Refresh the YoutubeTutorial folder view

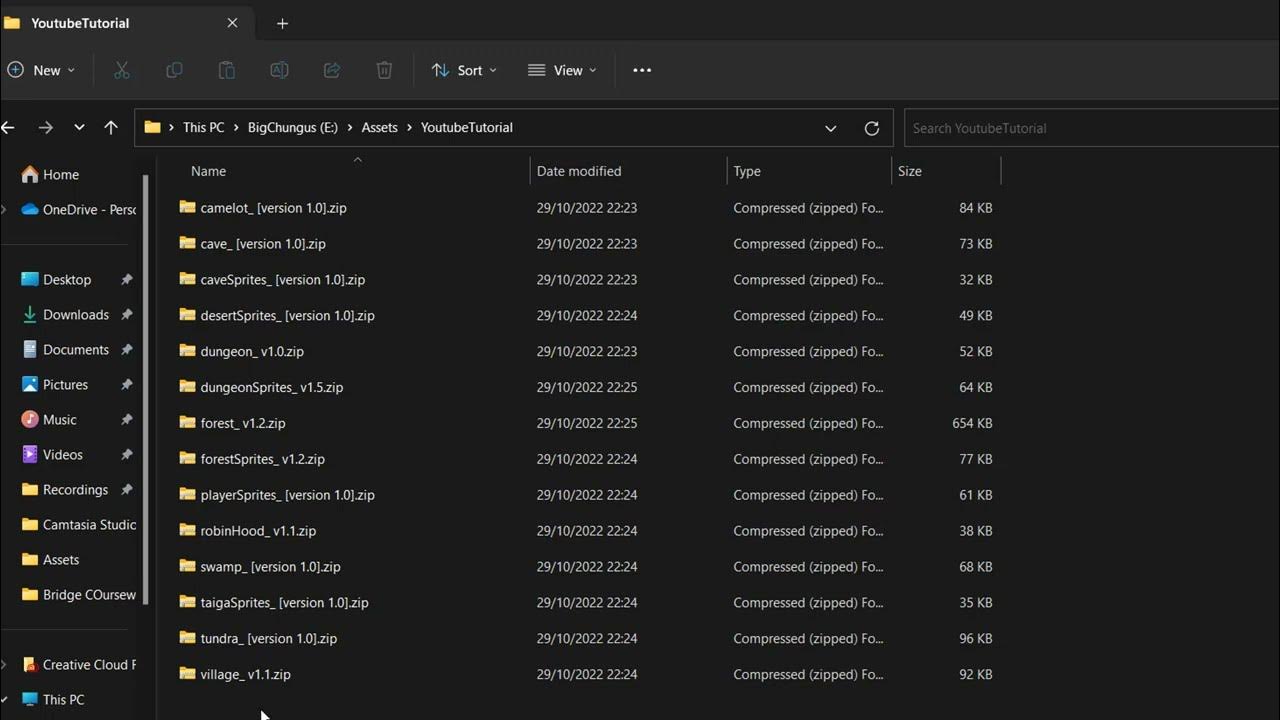pos(871,128)
